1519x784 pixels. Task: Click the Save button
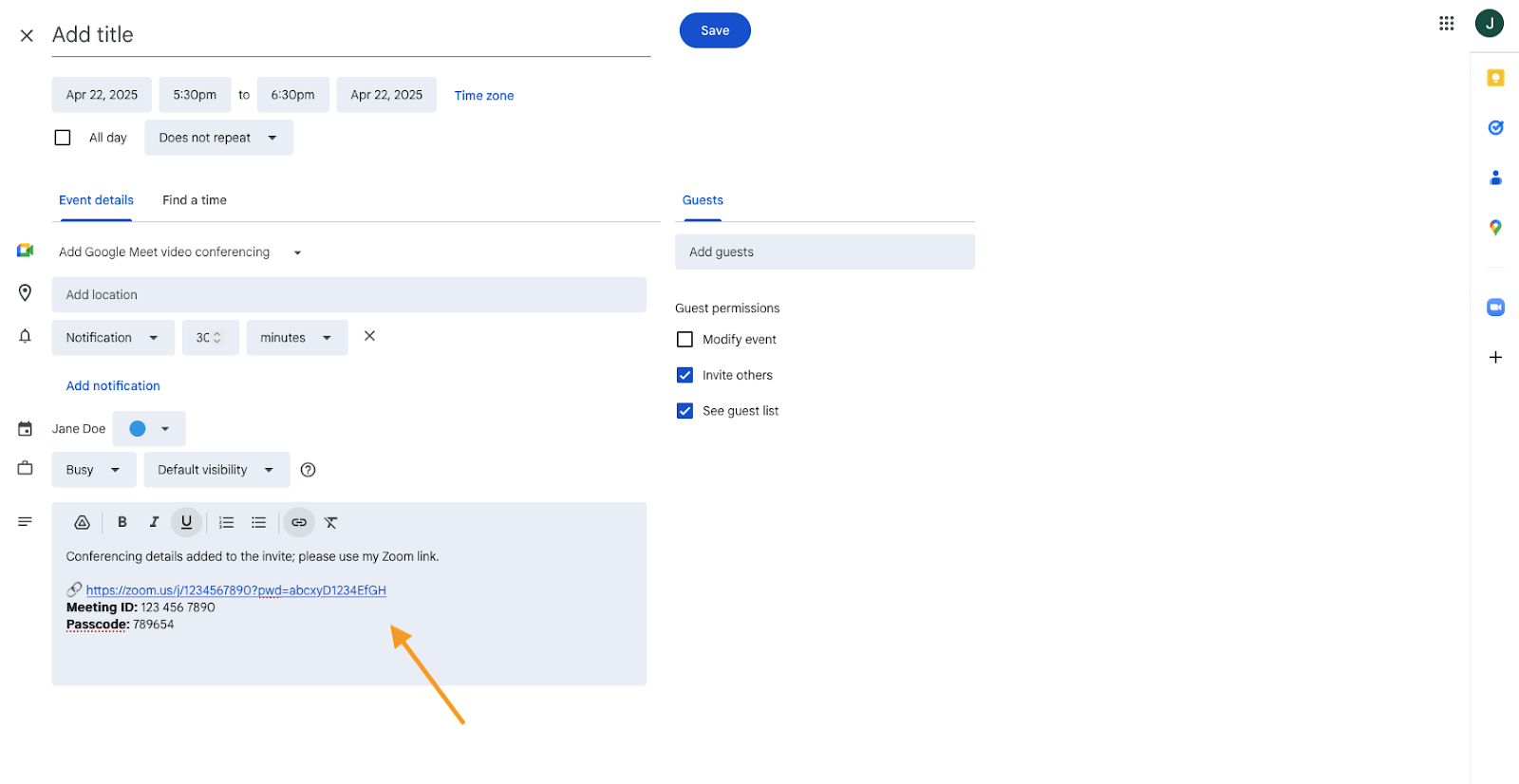coord(715,30)
